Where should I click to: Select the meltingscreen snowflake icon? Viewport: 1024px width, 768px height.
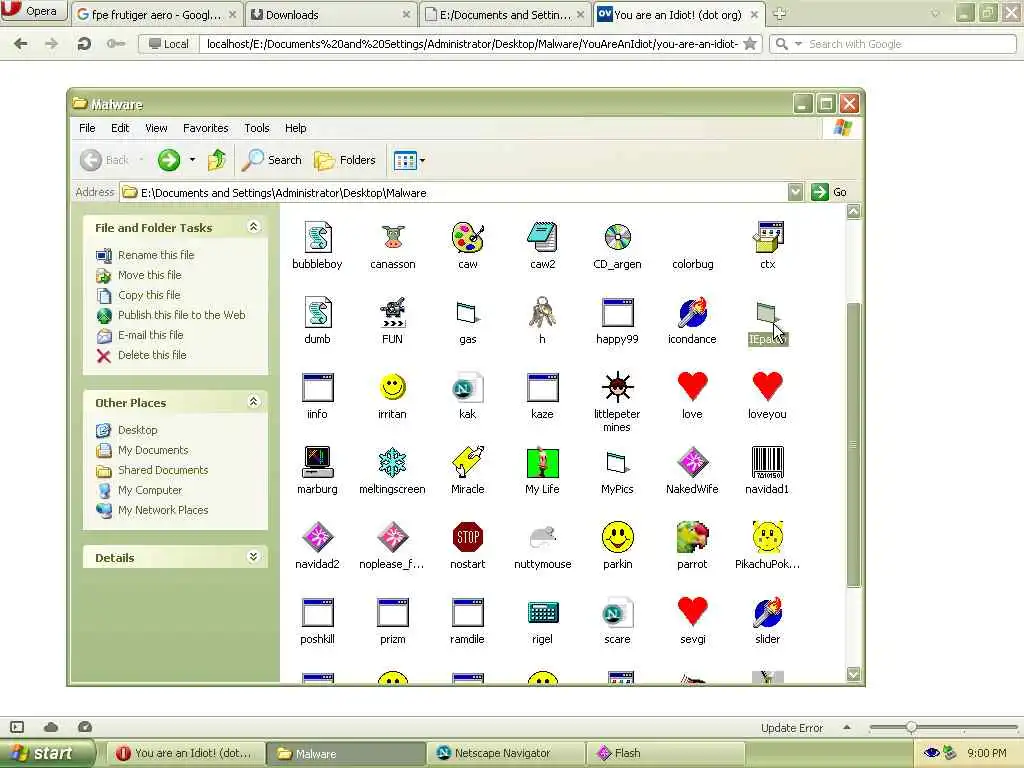(x=392, y=463)
